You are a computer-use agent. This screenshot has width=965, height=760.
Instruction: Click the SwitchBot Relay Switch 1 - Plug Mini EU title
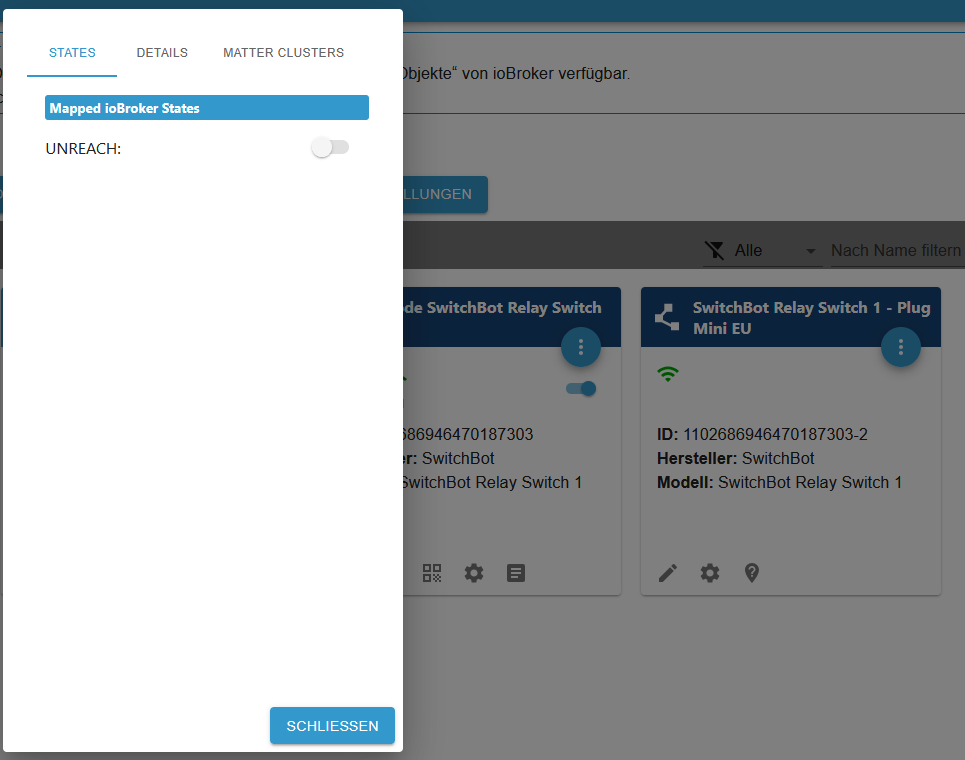click(811, 318)
